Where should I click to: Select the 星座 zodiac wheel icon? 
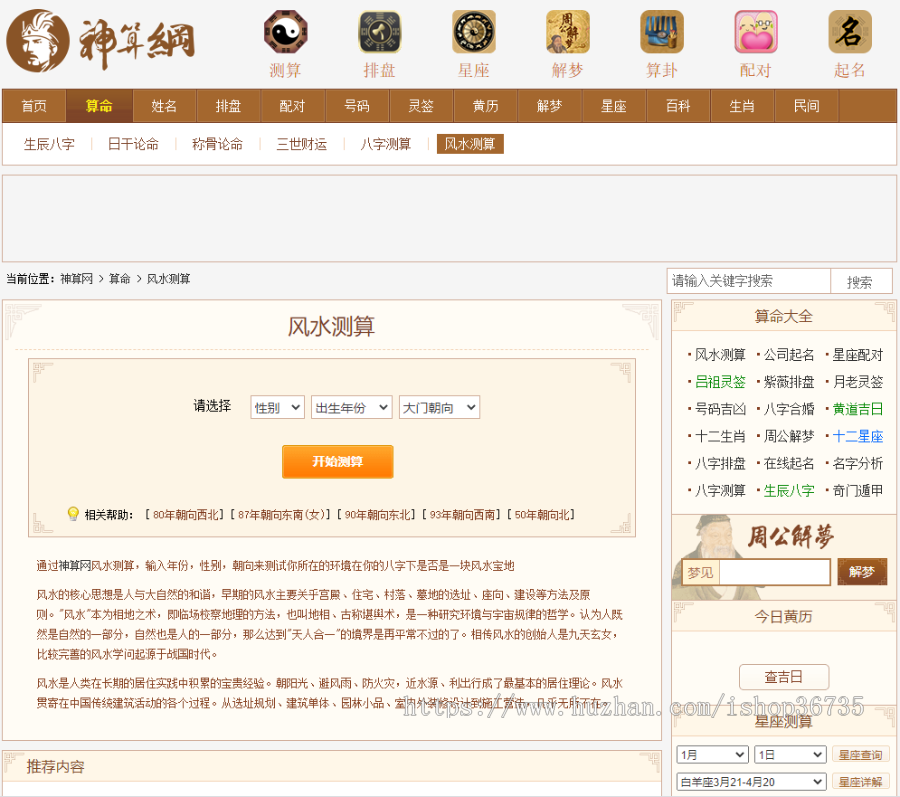pos(473,32)
